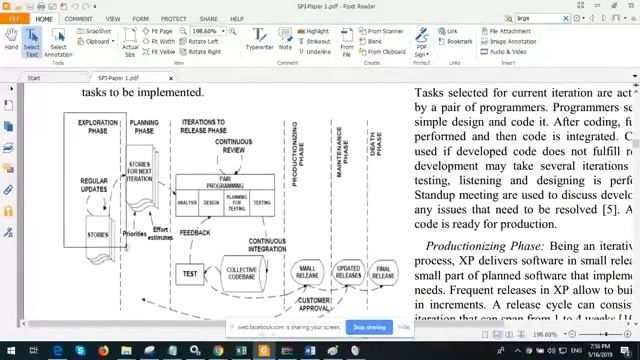Switch to the VIEW ribbon tab
Image resolution: width=640 pixels, height=360 pixels.
tap(113, 19)
